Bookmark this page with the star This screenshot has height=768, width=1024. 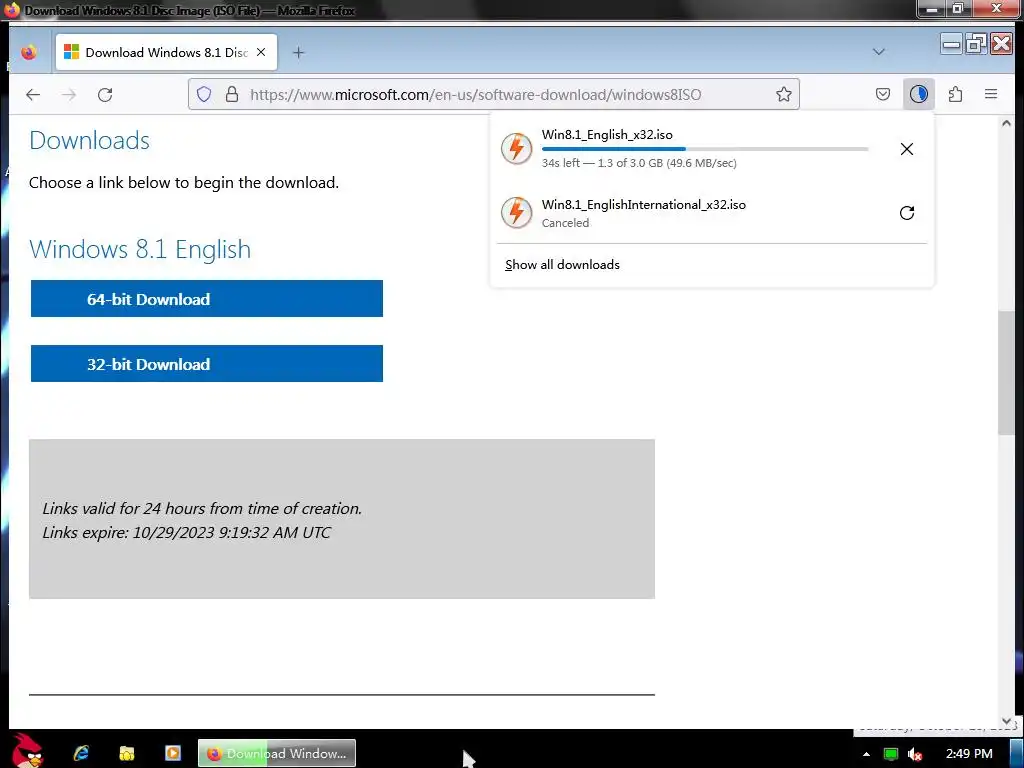(784, 95)
